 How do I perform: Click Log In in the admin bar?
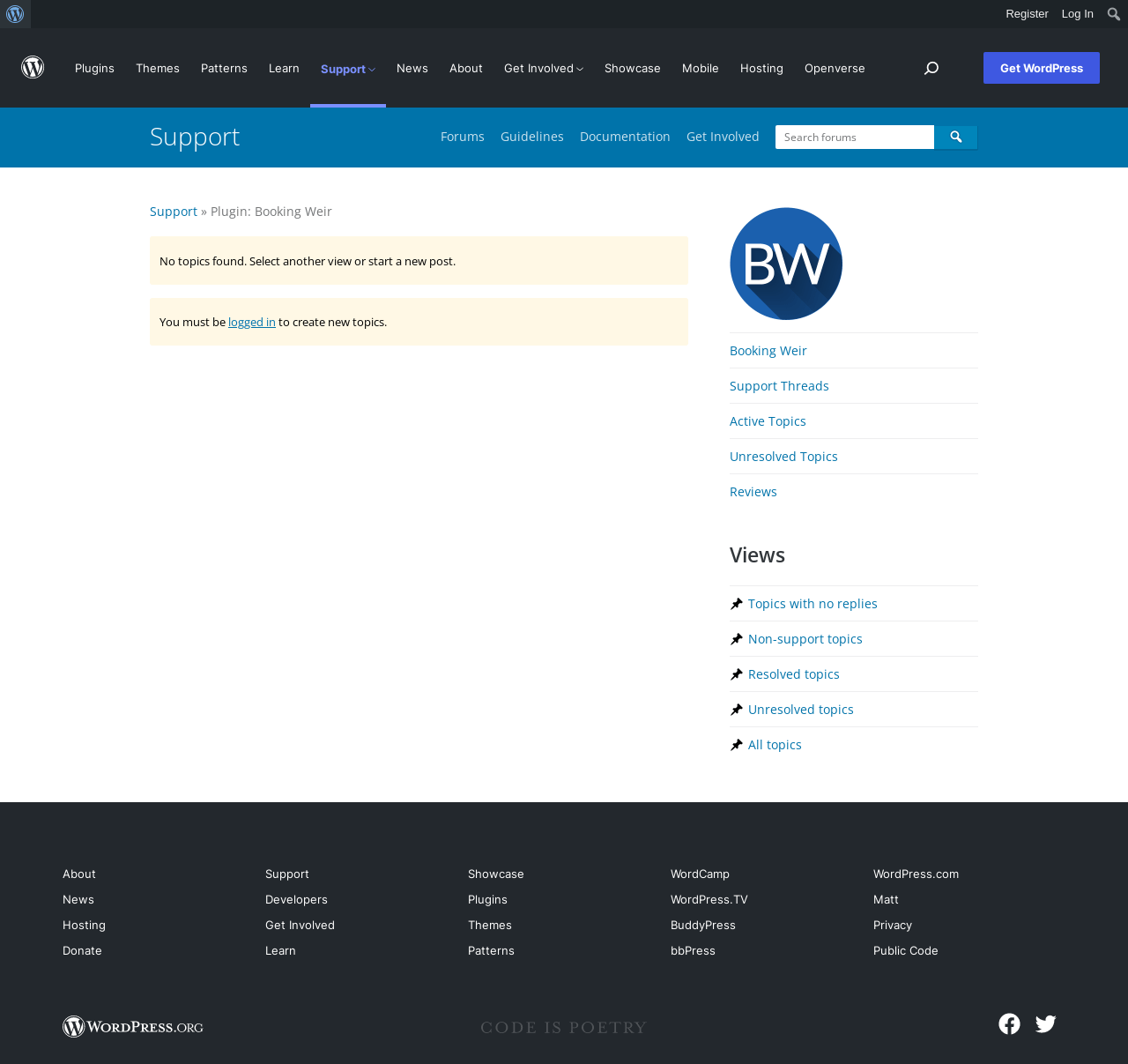(1078, 14)
